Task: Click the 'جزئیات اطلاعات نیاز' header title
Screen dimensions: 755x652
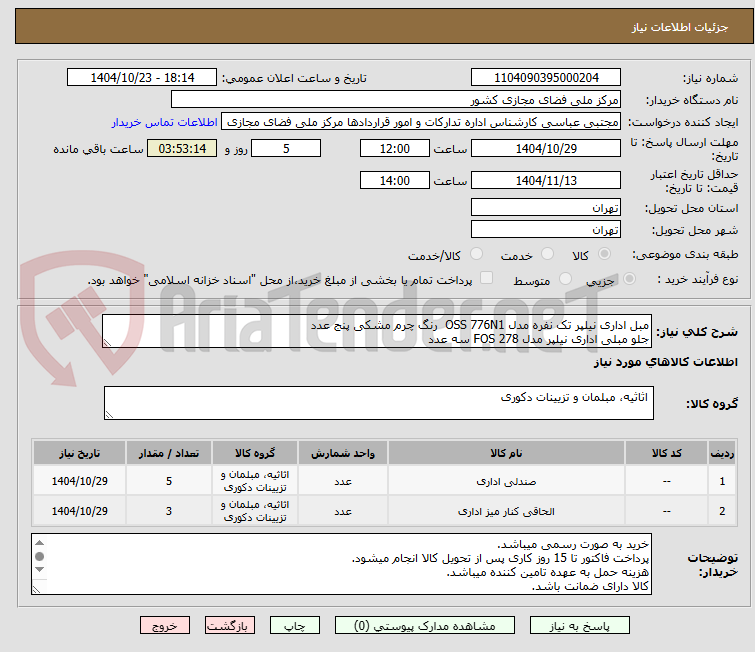Action: pos(680,27)
